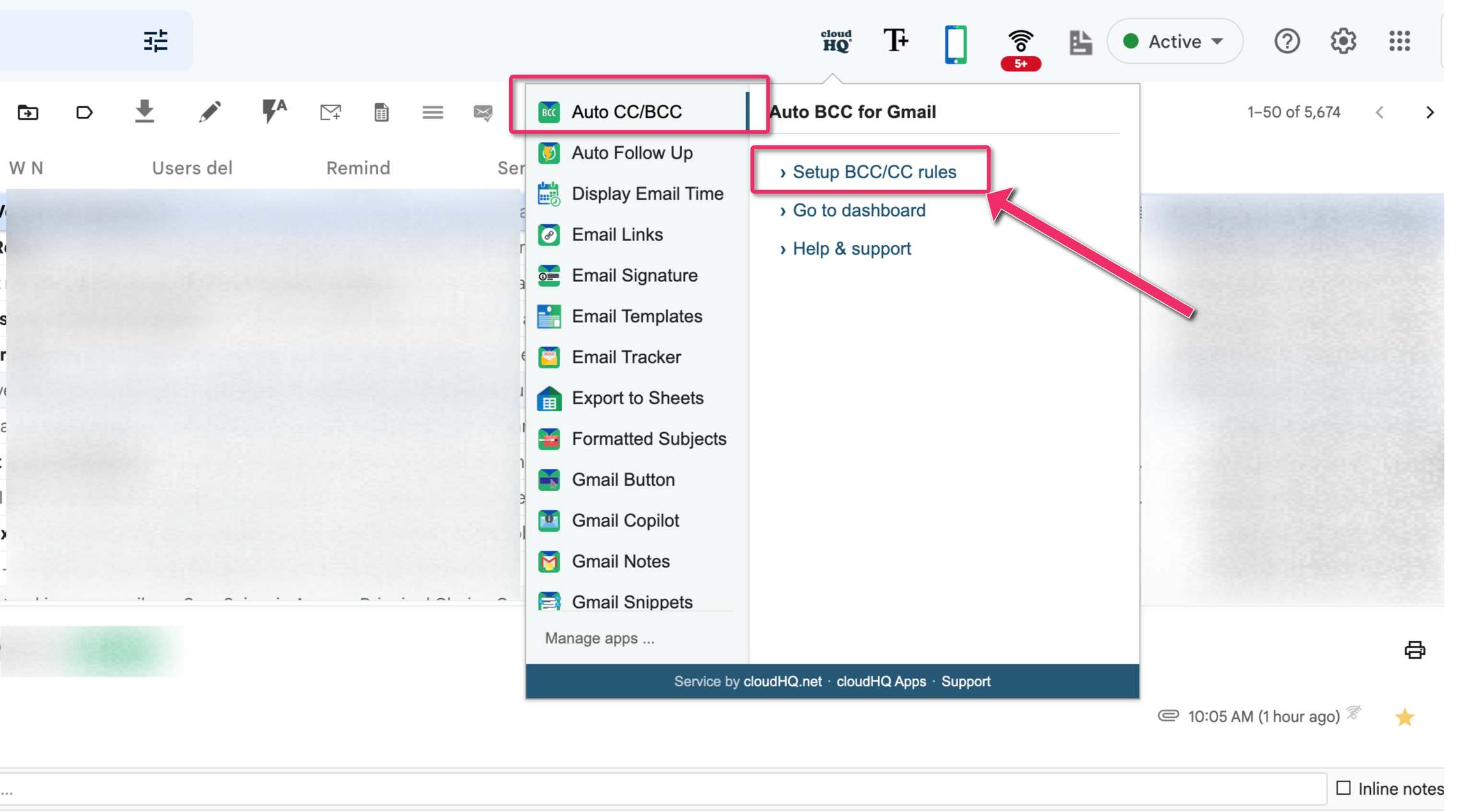Toggle the yellow star on email
The width and height of the screenshot is (1457, 812).
pos(1404,717)
